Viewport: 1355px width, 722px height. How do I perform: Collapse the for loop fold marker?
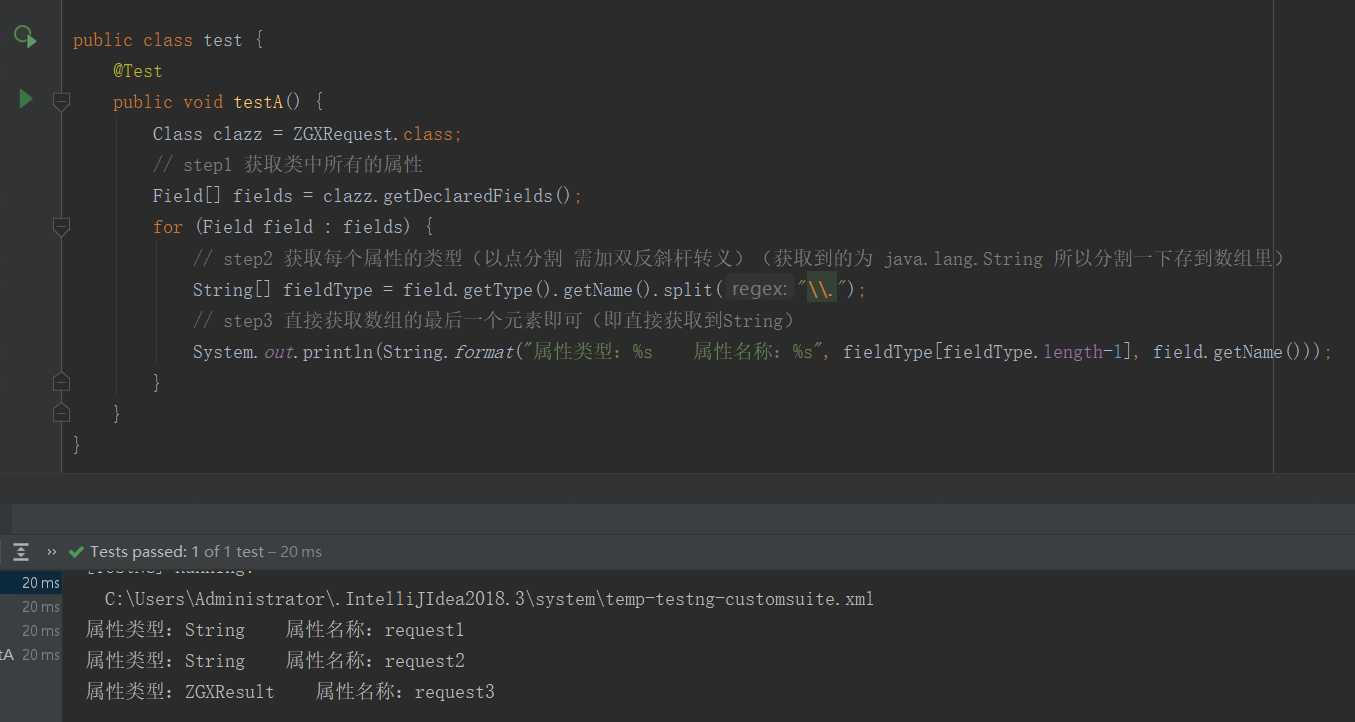tap(61, 227)
